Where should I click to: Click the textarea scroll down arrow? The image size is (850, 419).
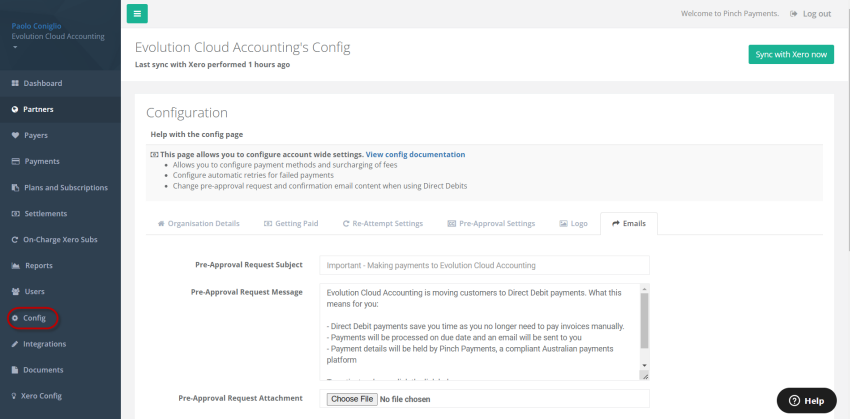click(x=644, y=366)
